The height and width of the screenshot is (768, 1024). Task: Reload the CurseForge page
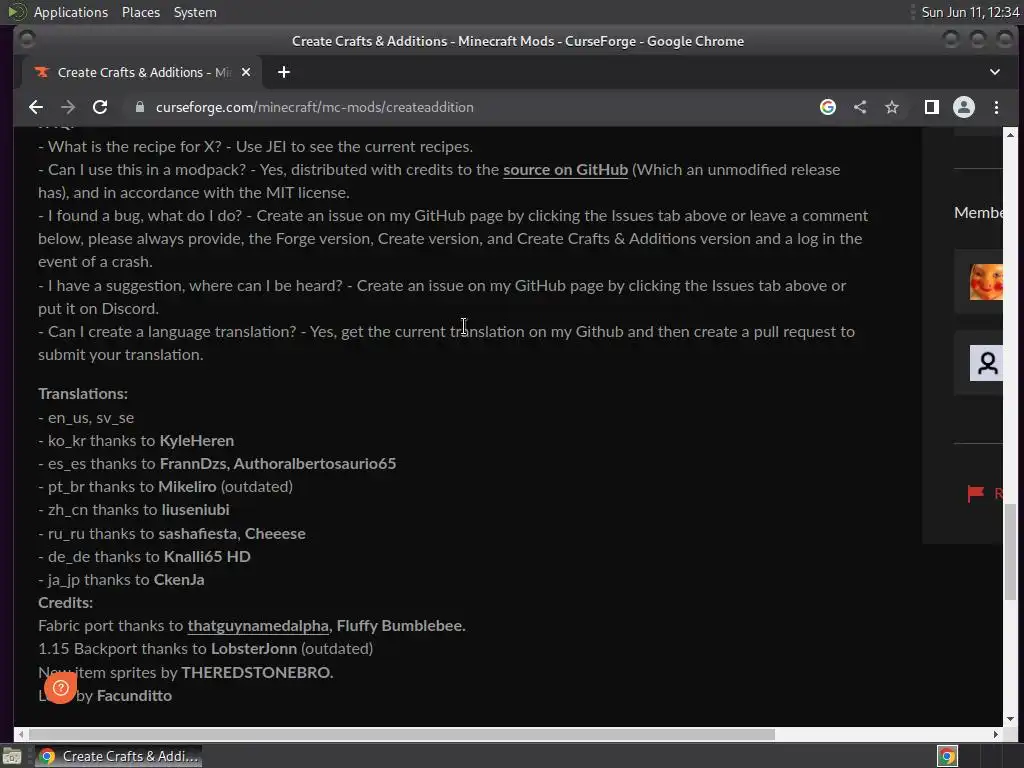pyautogui.click(x=100, y=107)
